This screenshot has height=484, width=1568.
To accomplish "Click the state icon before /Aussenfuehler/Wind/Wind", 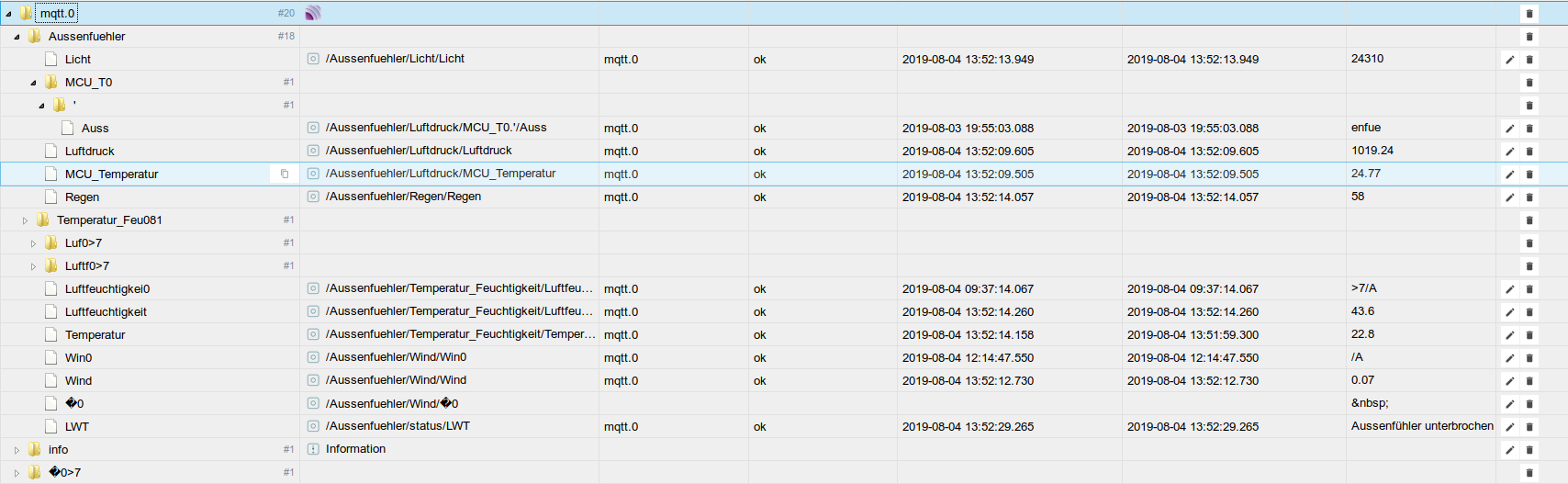I will [313, 380].
